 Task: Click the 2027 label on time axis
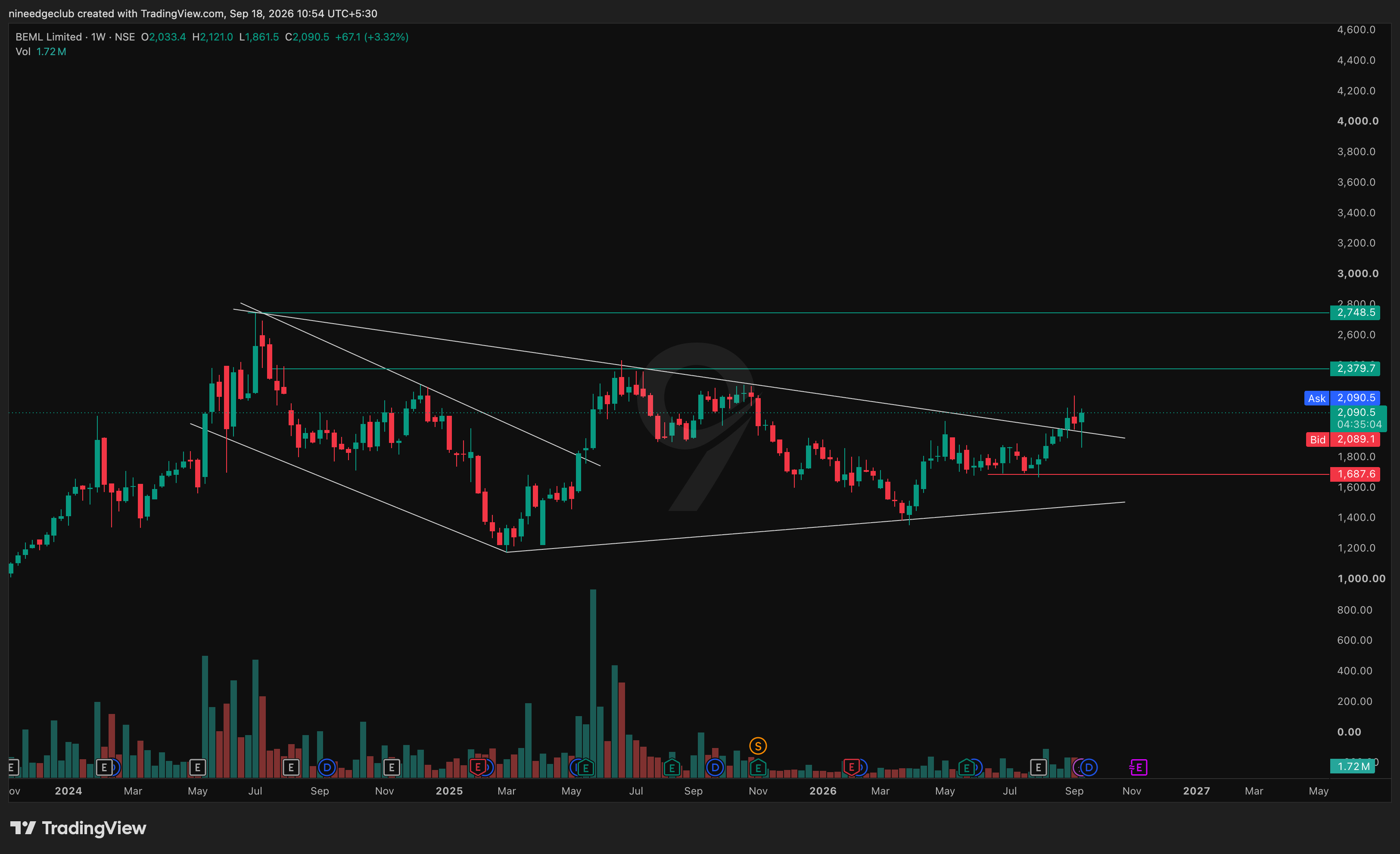point(1196,791)
